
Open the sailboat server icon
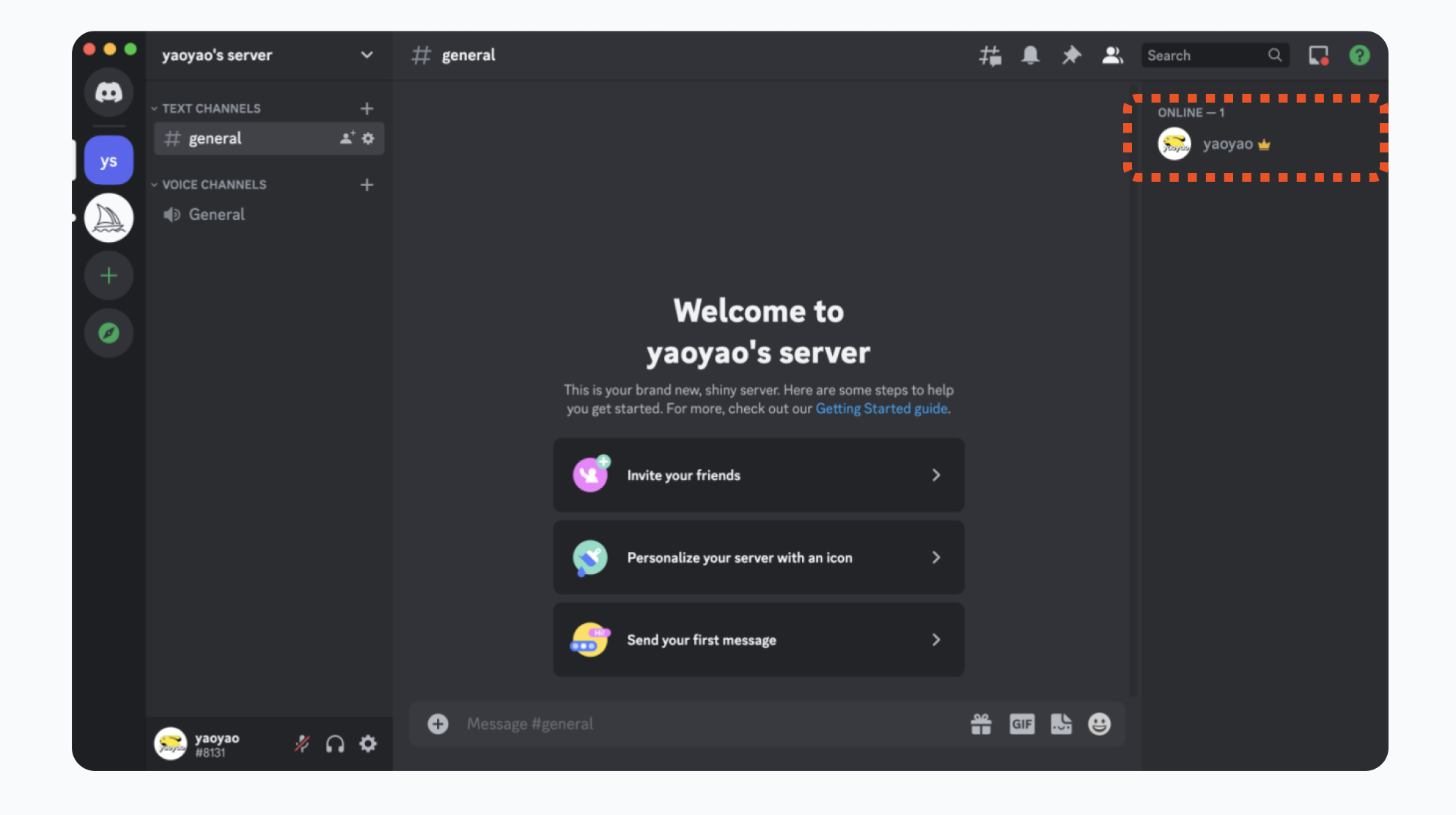pos(109,218)
